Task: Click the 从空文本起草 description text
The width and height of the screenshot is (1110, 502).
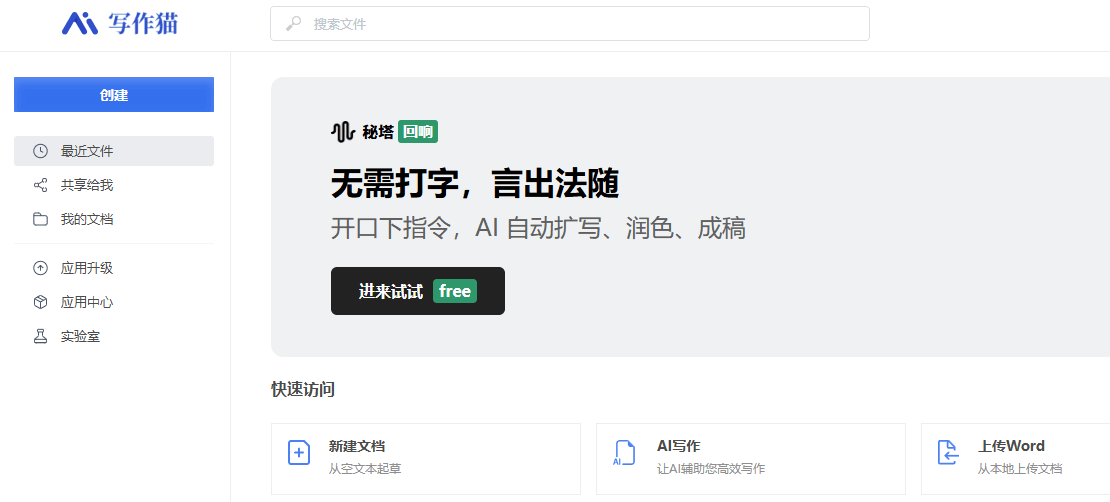Action: 365,469
